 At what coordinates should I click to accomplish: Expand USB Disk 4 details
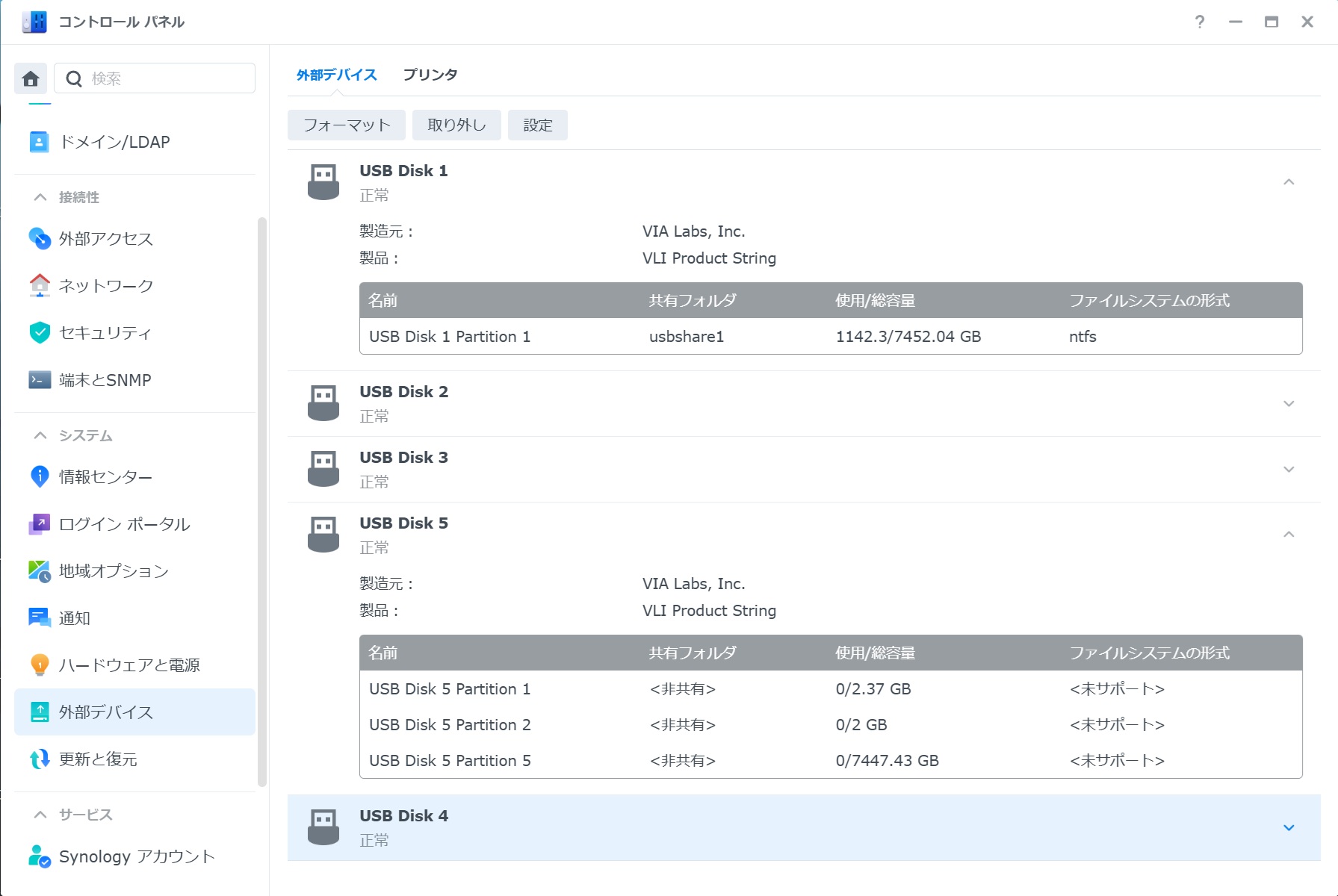coord(1289,827)
